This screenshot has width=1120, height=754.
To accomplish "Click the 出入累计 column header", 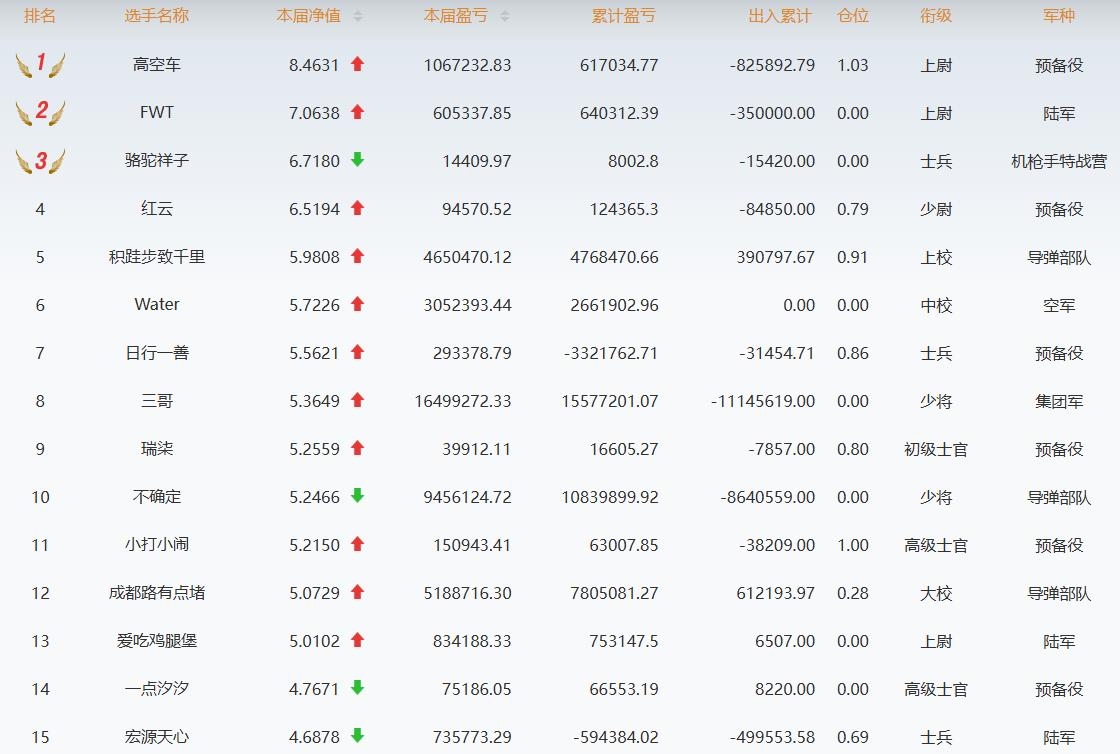I will pyautogui.click(x=780, y=17).
